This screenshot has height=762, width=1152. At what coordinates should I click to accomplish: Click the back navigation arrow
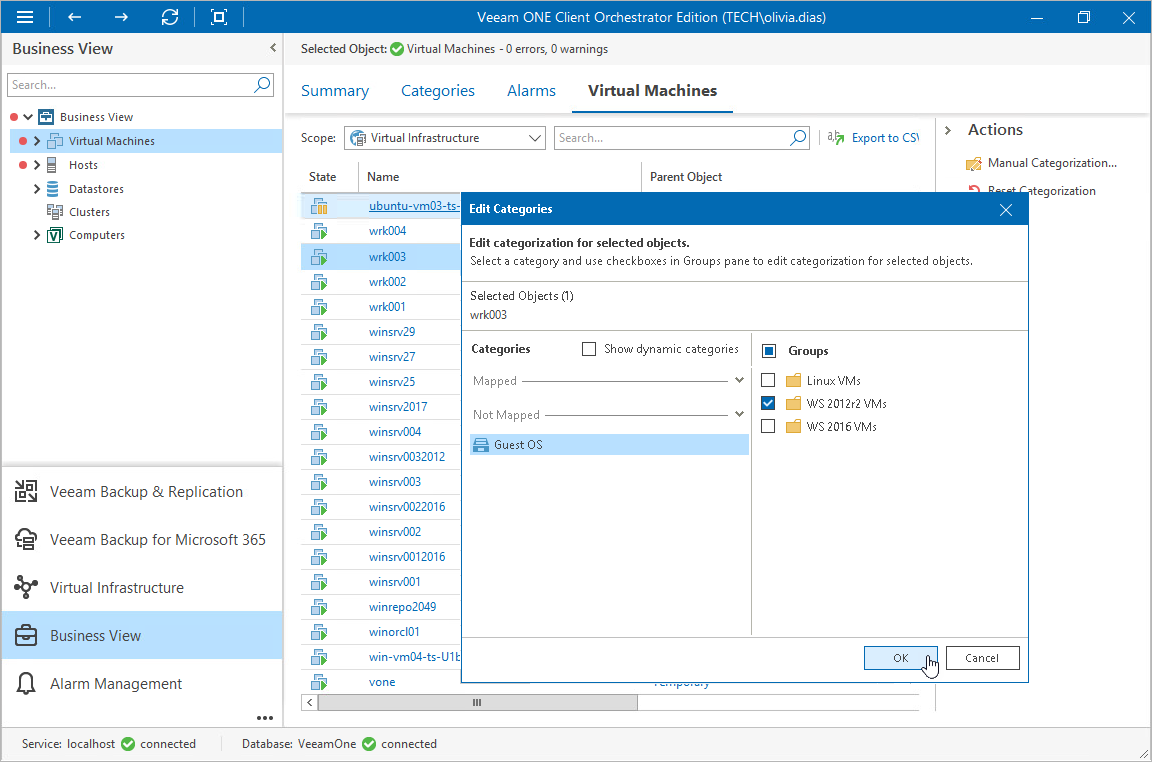click(x=74, y=17)
